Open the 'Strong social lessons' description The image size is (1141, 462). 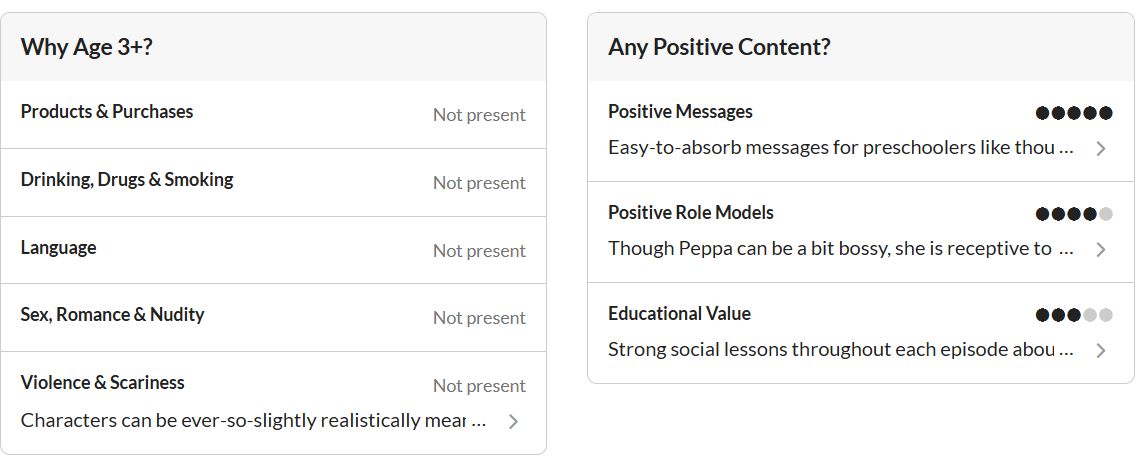[x=840, y=350]
